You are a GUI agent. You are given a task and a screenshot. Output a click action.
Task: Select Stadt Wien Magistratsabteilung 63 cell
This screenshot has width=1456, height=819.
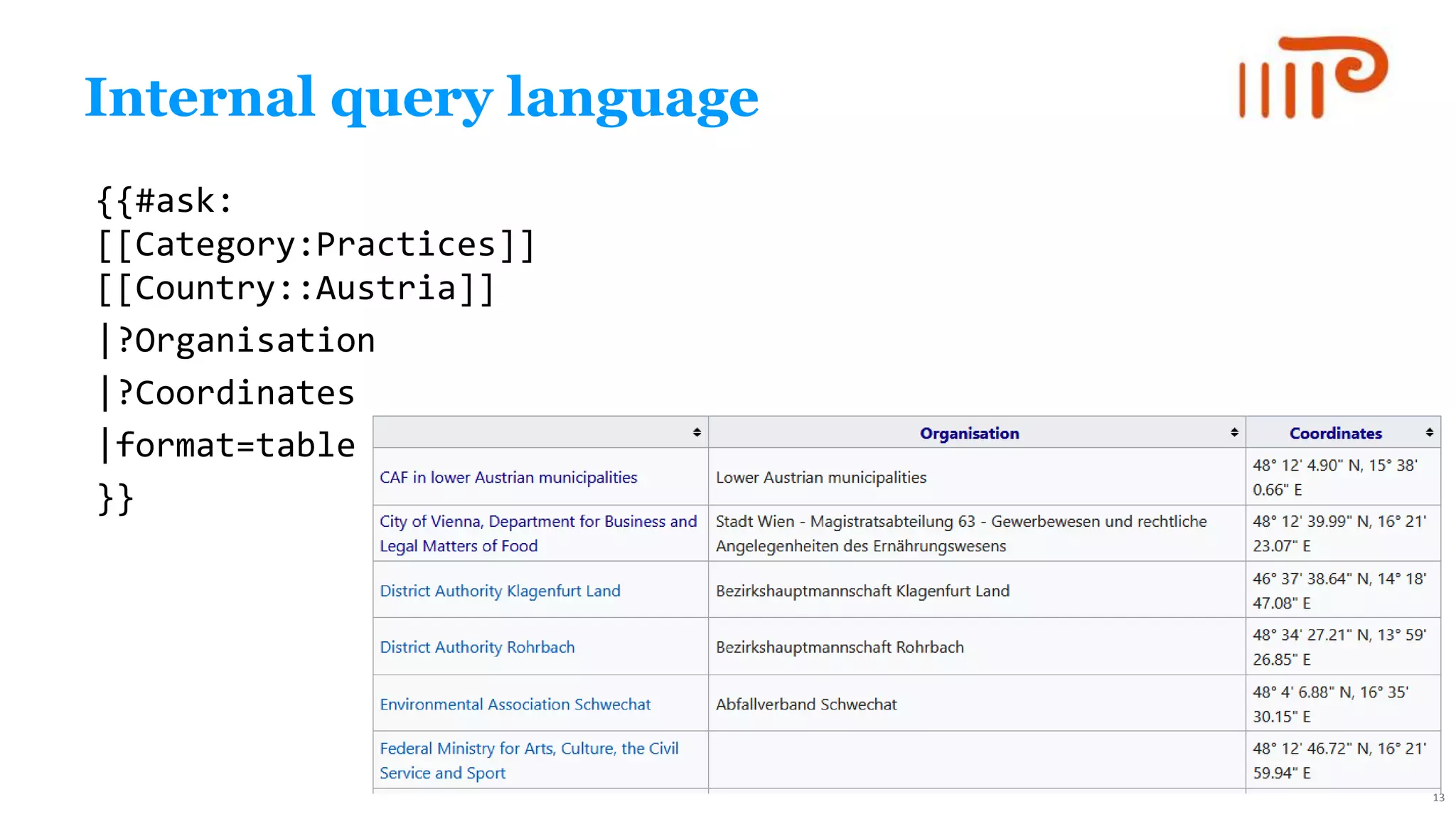click(x=977, y=533)
